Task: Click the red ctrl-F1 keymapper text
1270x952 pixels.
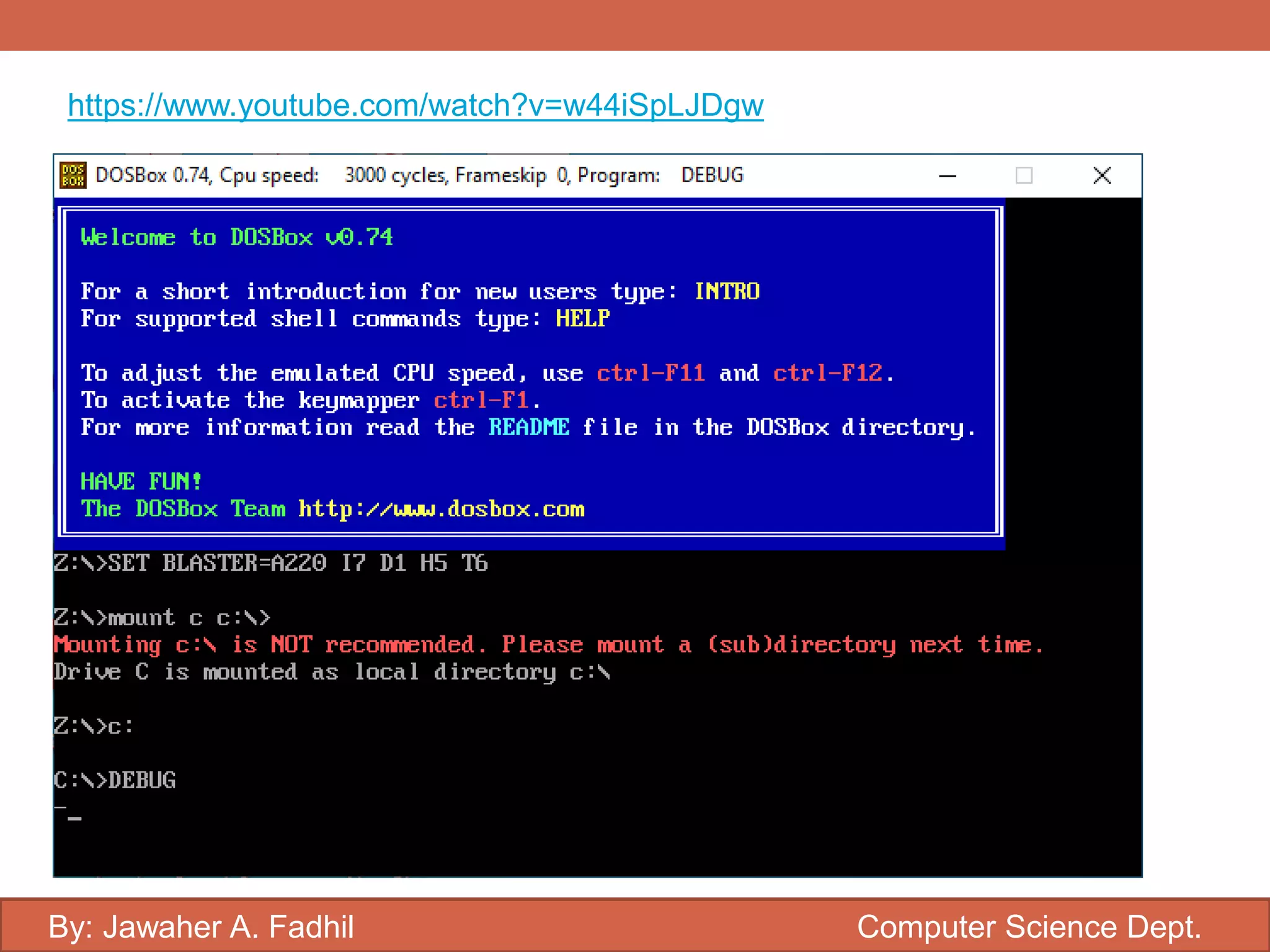Action: (481, 400)
